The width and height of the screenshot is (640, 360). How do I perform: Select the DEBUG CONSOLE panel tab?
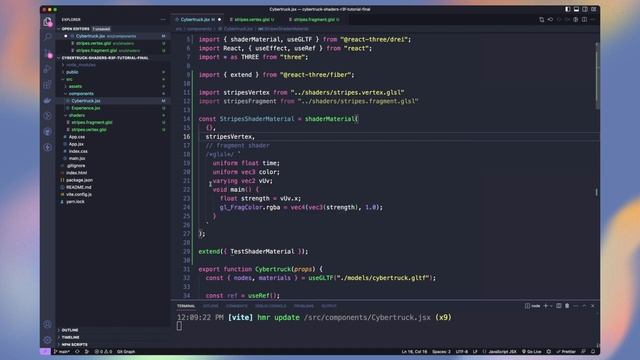(271, 306)
